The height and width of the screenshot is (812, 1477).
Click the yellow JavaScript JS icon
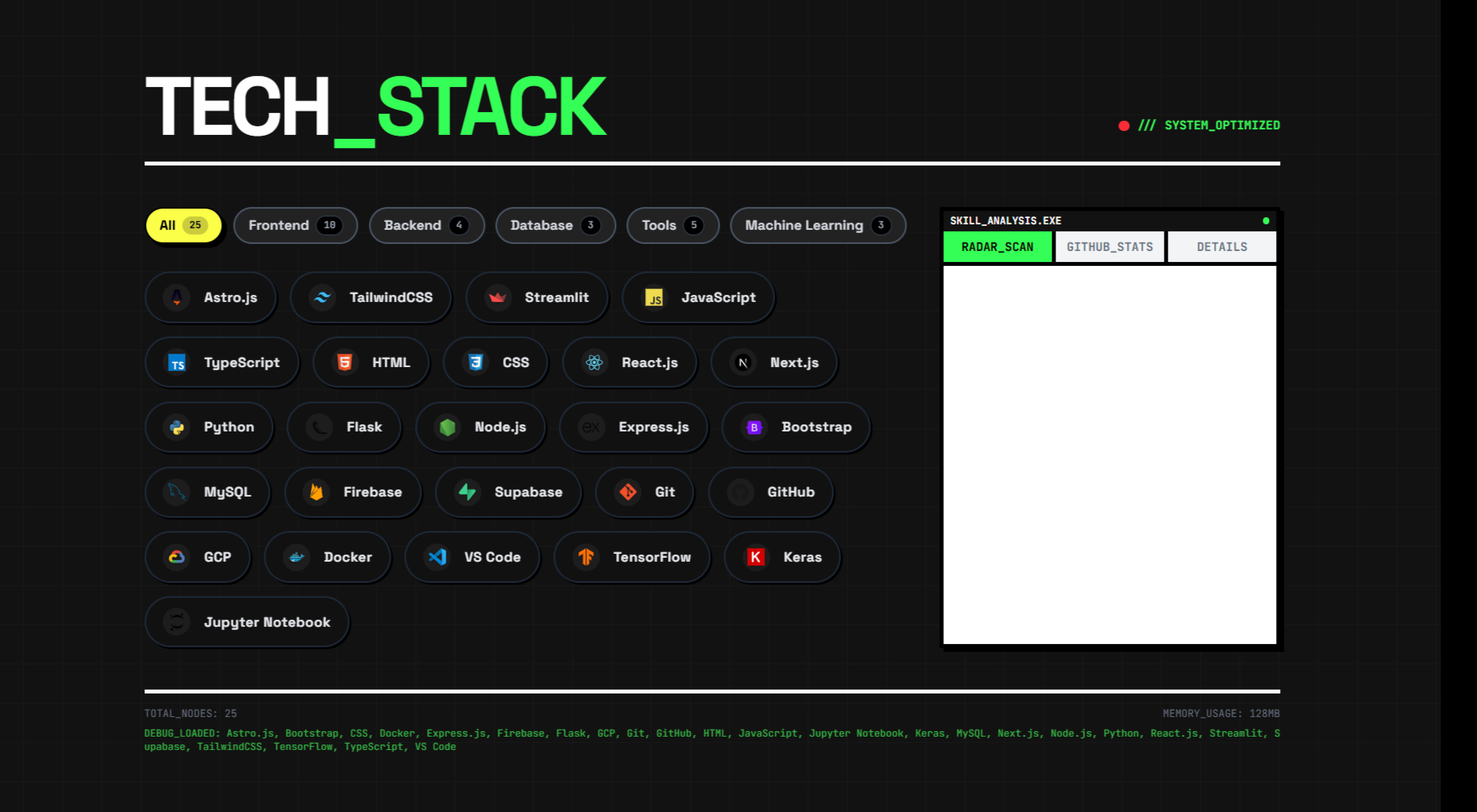(x=655, y=297)
